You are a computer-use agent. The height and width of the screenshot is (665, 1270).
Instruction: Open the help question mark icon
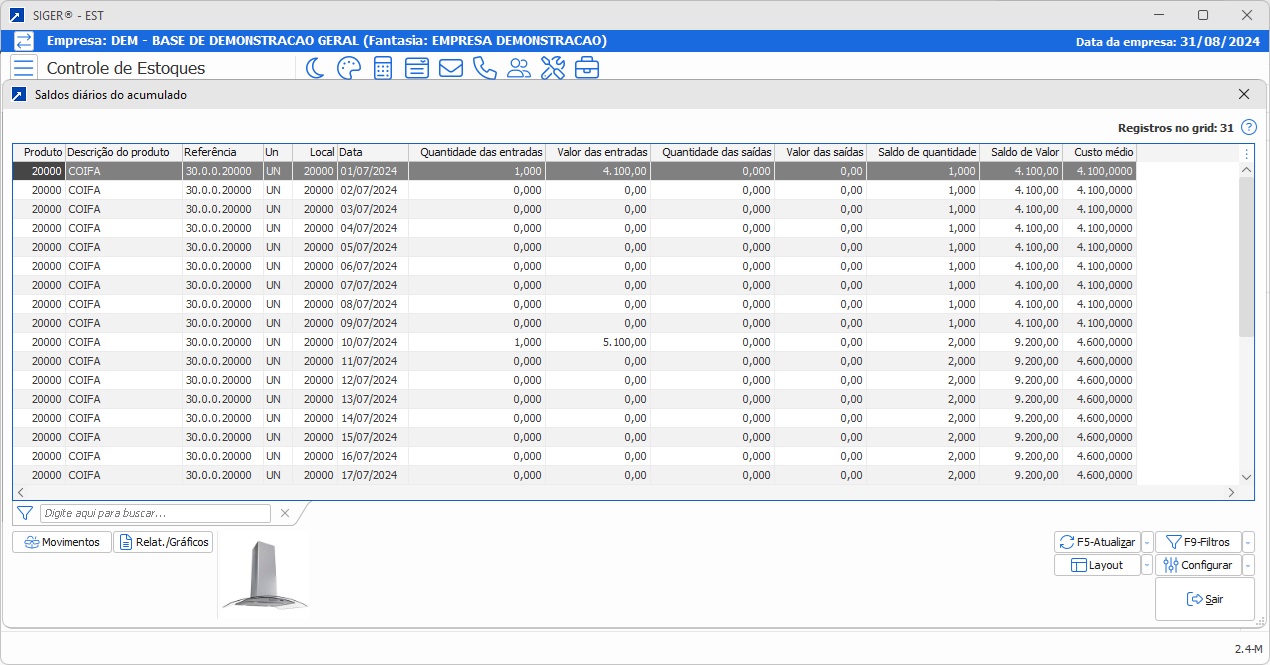[1248, 128]
